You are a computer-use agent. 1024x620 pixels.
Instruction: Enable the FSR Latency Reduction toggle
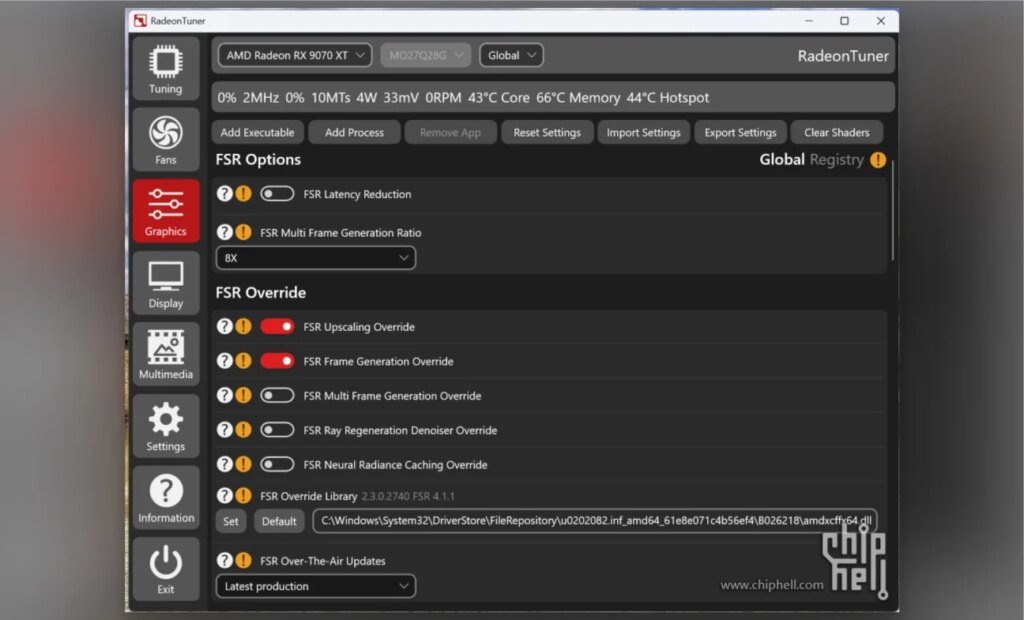pos(277,194)
